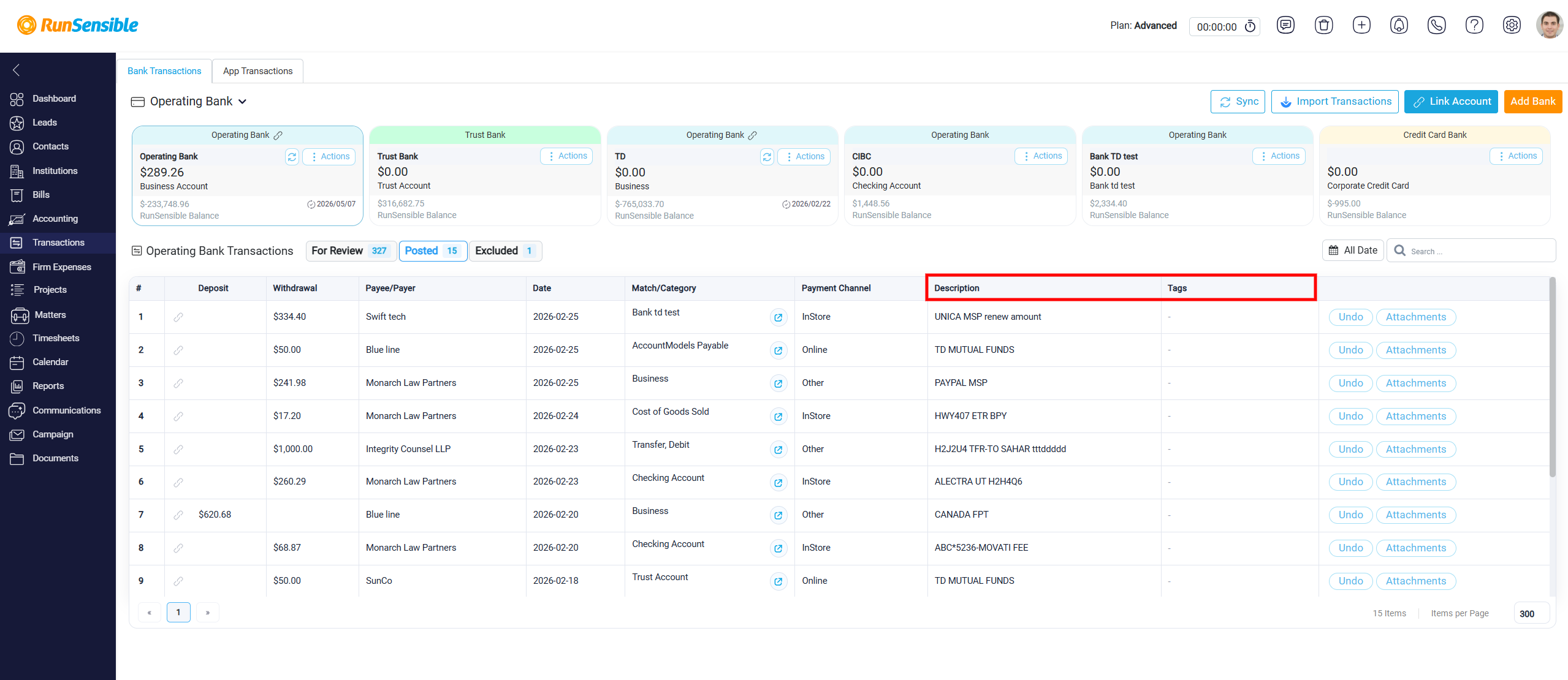Screen dimensions: 1568x680
Task: Open the chat messages icon
Action: coord(1285,25)
